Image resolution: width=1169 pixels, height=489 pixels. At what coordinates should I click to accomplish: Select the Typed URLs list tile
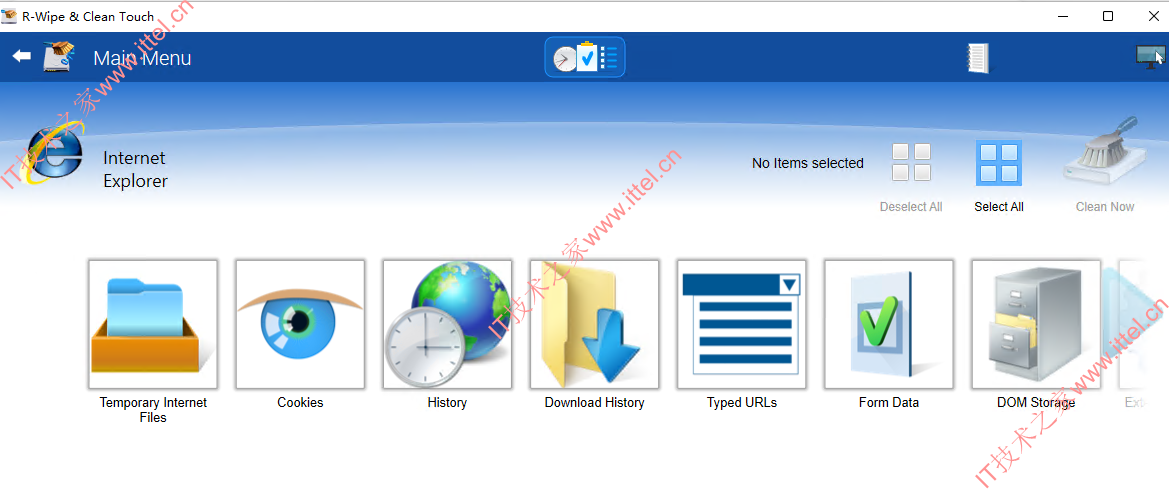tap(742, 324)
